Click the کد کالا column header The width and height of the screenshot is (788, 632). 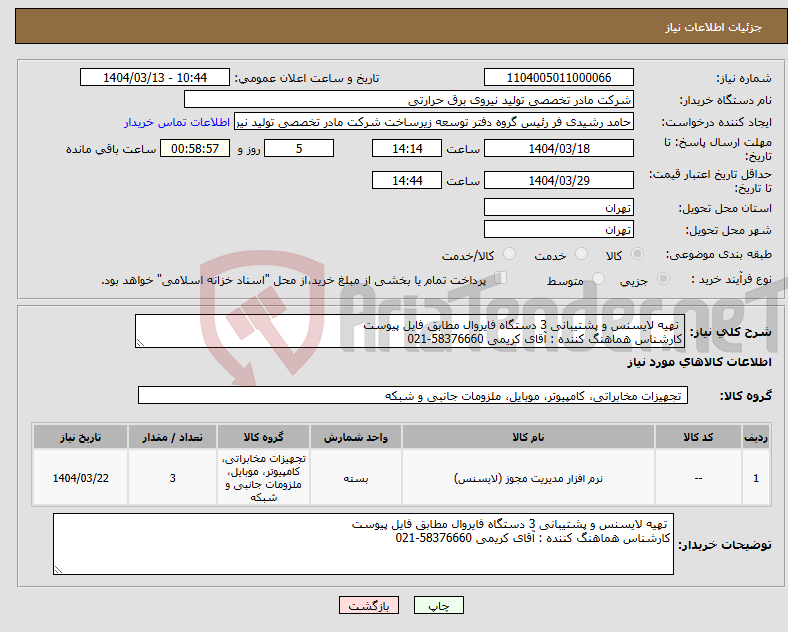click(x=698, y=437)
